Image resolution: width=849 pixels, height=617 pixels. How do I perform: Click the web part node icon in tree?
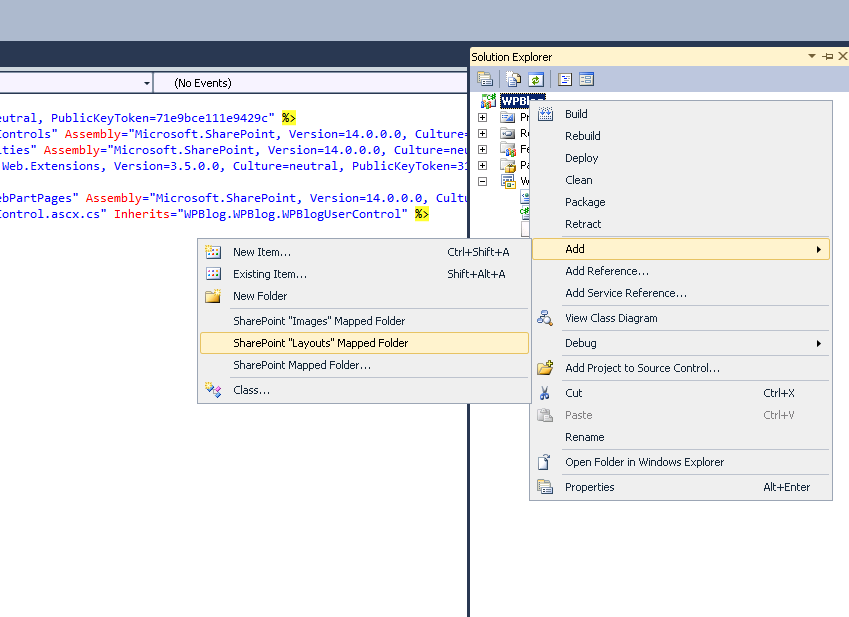tap(508, 181)
